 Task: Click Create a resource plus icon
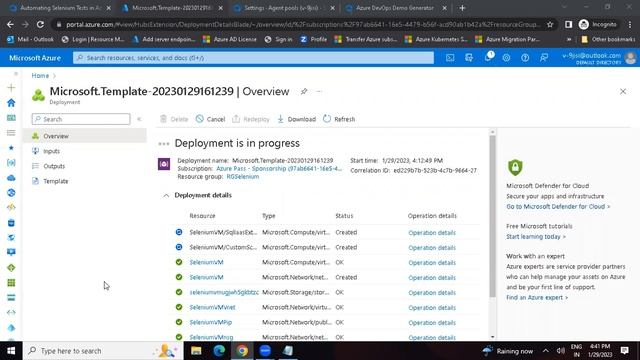(11, 88)
